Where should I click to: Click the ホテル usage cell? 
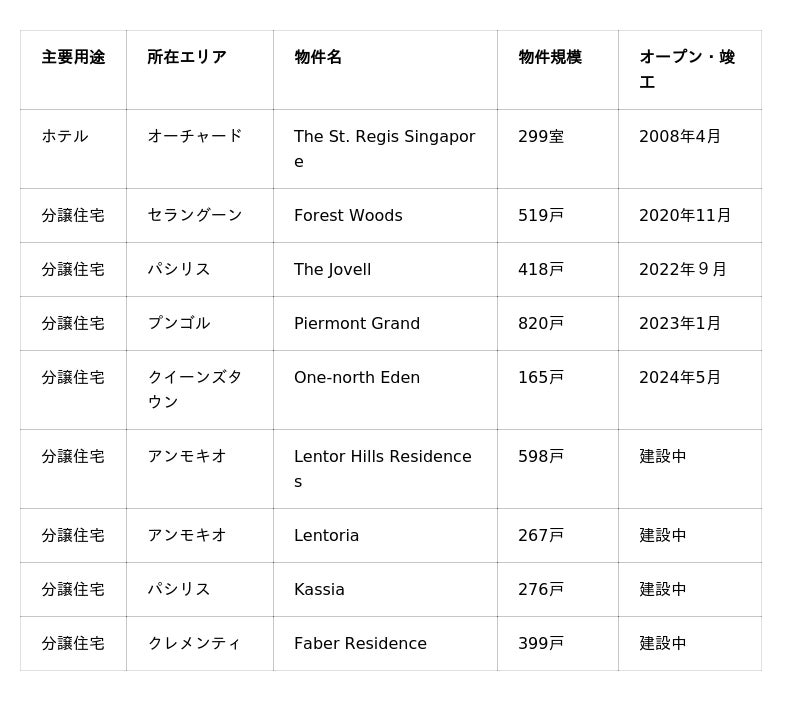(65, 137)
